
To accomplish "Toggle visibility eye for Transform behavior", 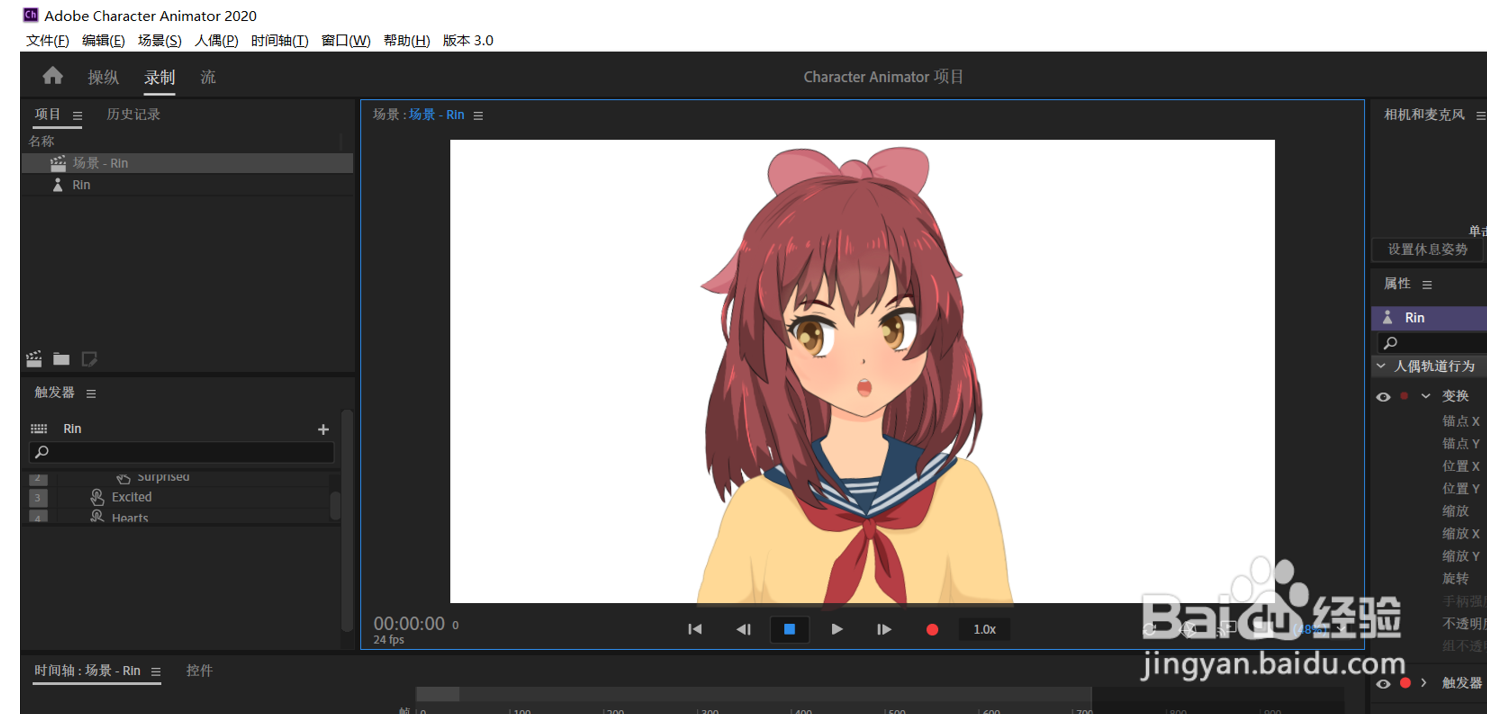I will point(1383,397).
